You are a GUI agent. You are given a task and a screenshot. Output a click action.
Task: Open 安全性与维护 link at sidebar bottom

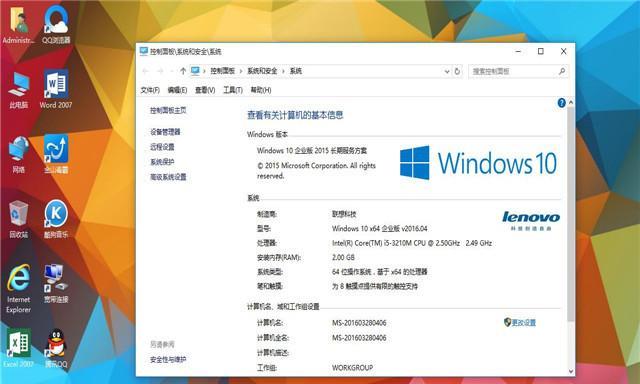(168, 360)
